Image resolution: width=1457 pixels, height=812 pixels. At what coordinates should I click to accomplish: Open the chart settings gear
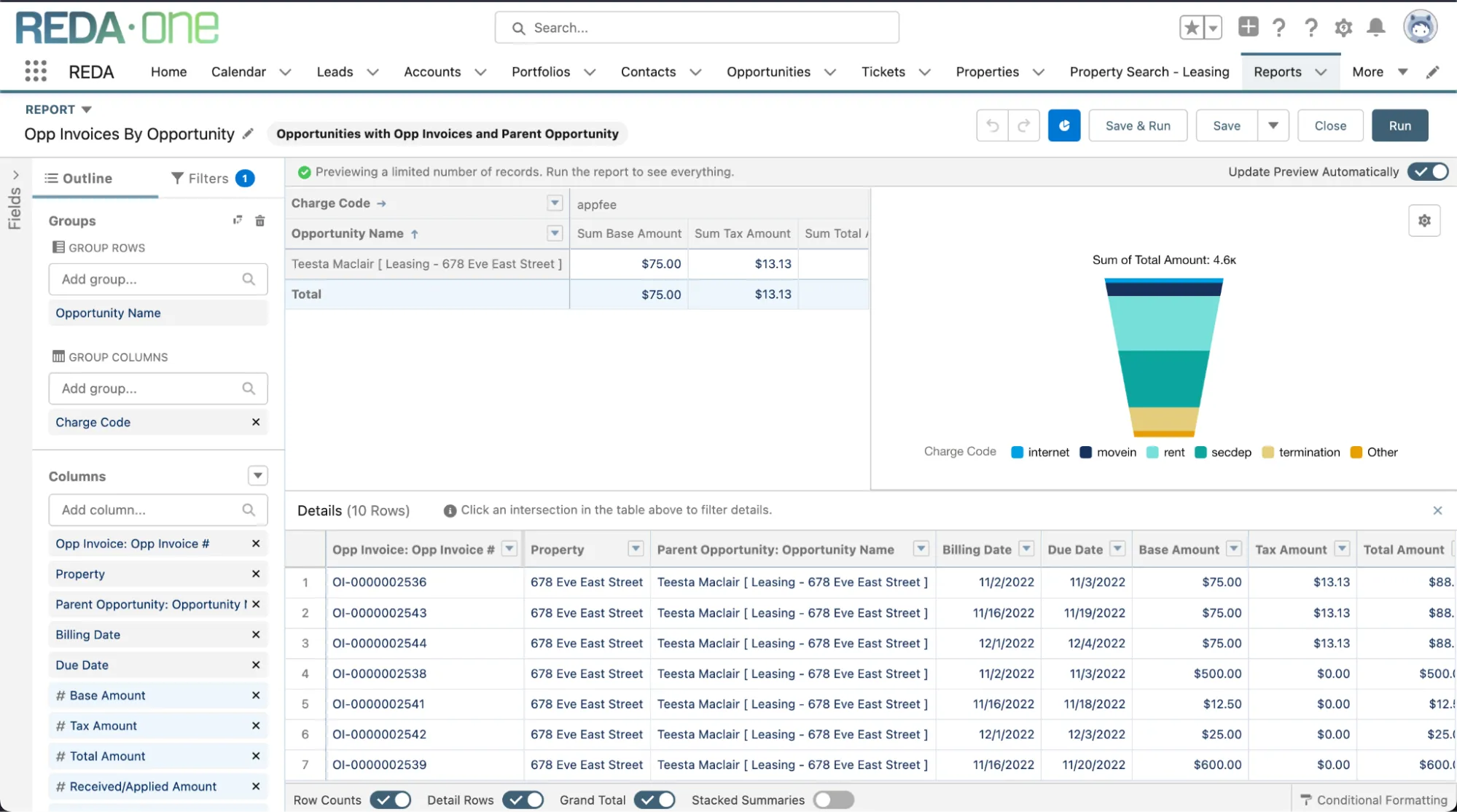pyautogui.click(x=1424, y=220)
